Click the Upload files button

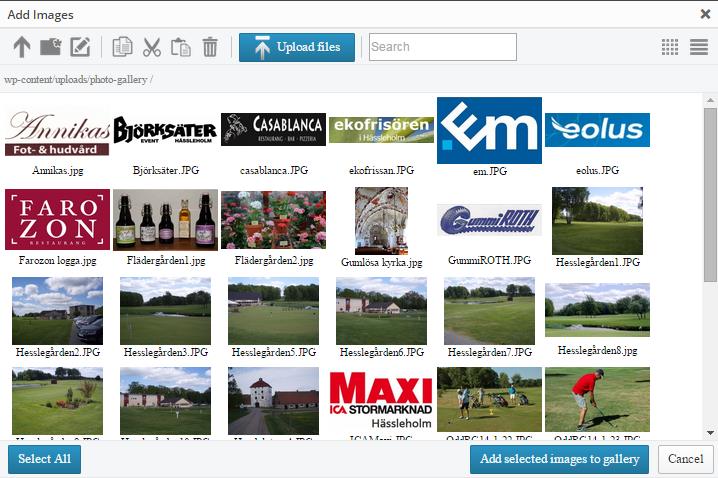297,47
